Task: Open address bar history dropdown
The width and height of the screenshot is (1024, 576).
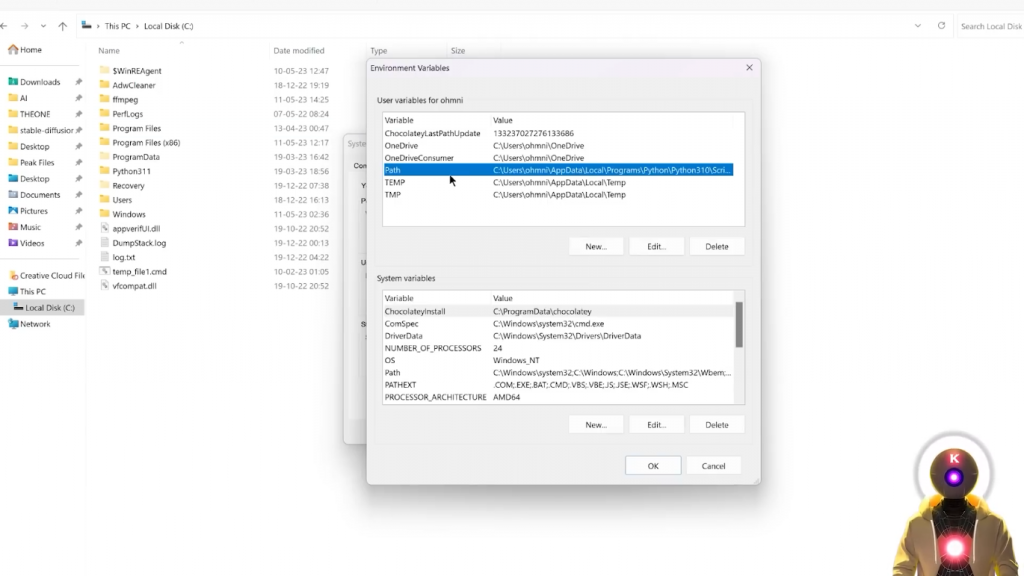Action: coord(918,26)
